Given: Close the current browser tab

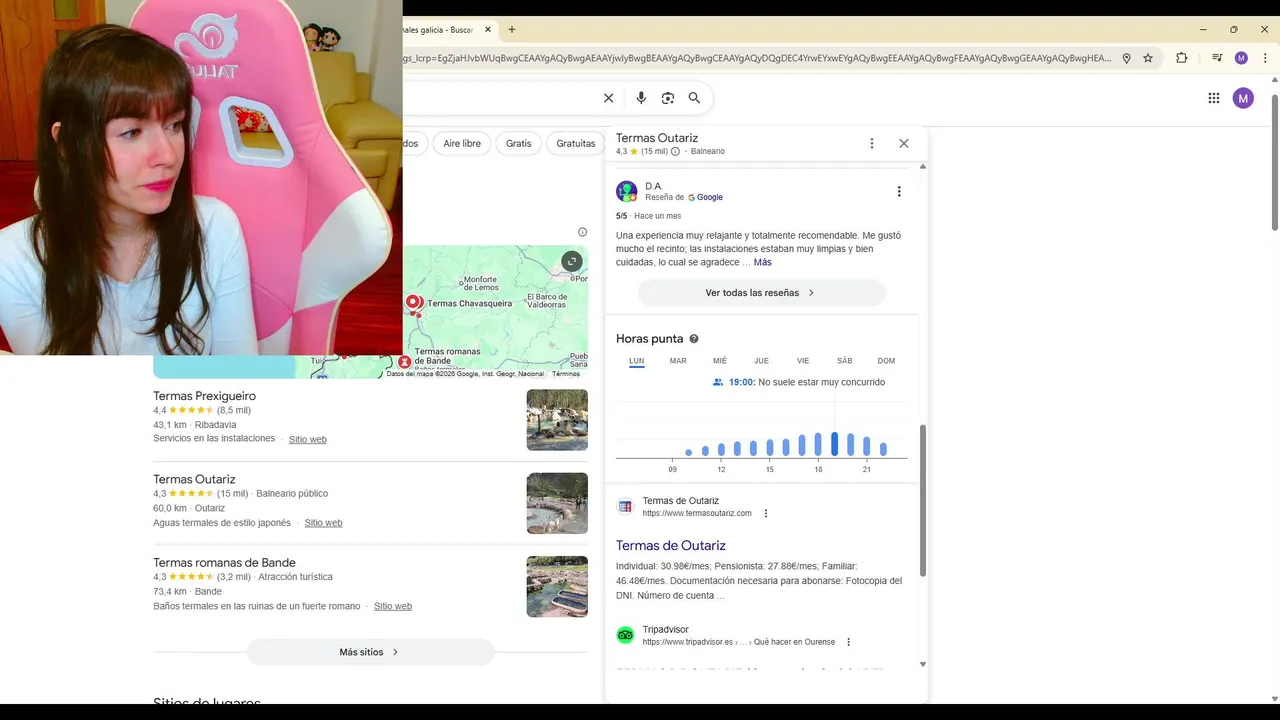Looking at the screenshot, I should [x=488, y=29].
